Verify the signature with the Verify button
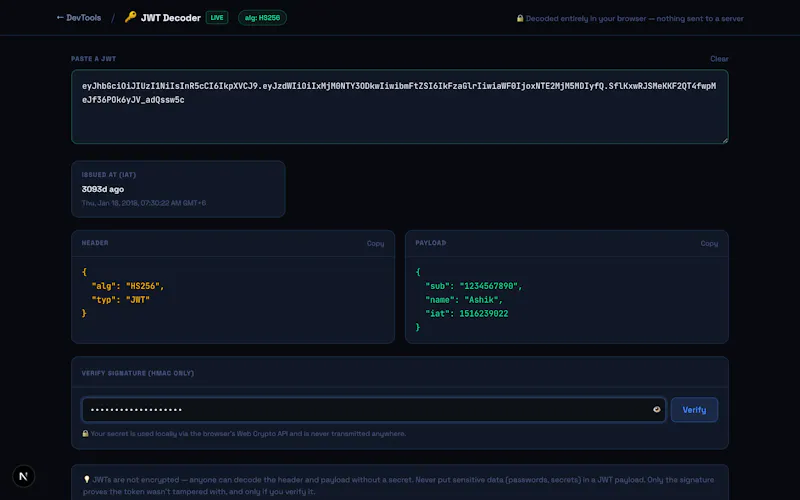Screen dimensions: 800x500 [x=694, y=410]
